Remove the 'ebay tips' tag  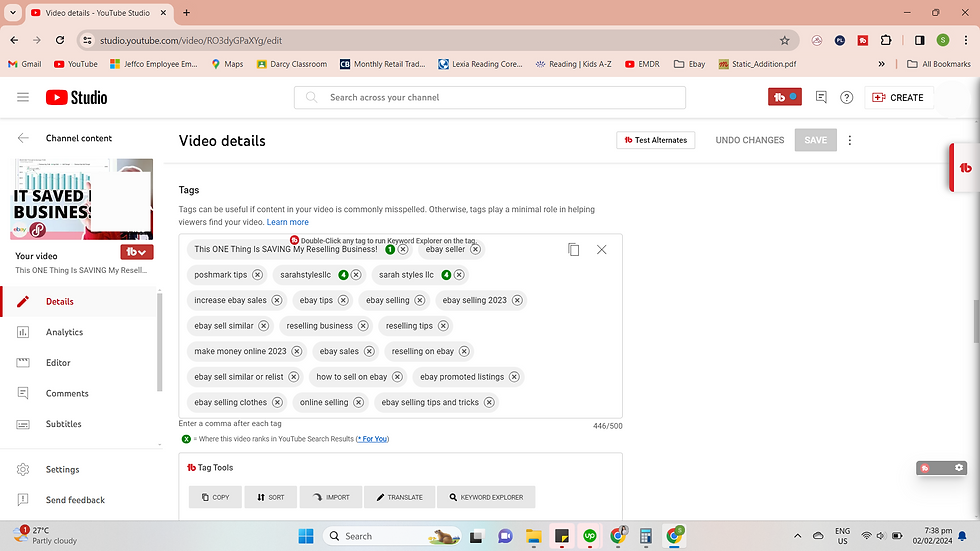coord(343,300)
